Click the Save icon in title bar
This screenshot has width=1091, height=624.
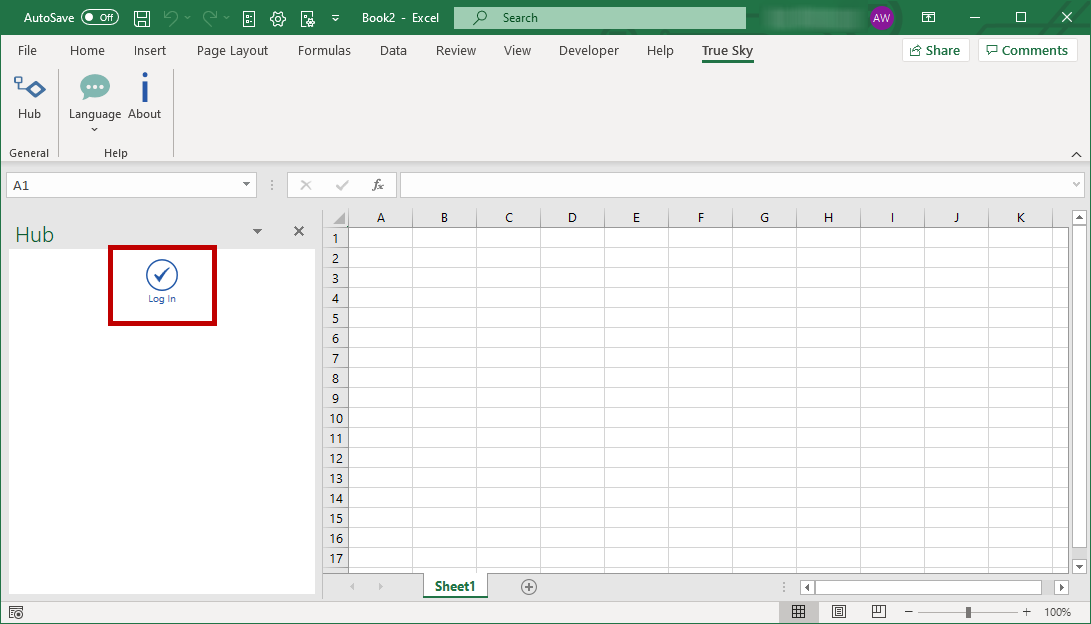click(x=142, y=18)
